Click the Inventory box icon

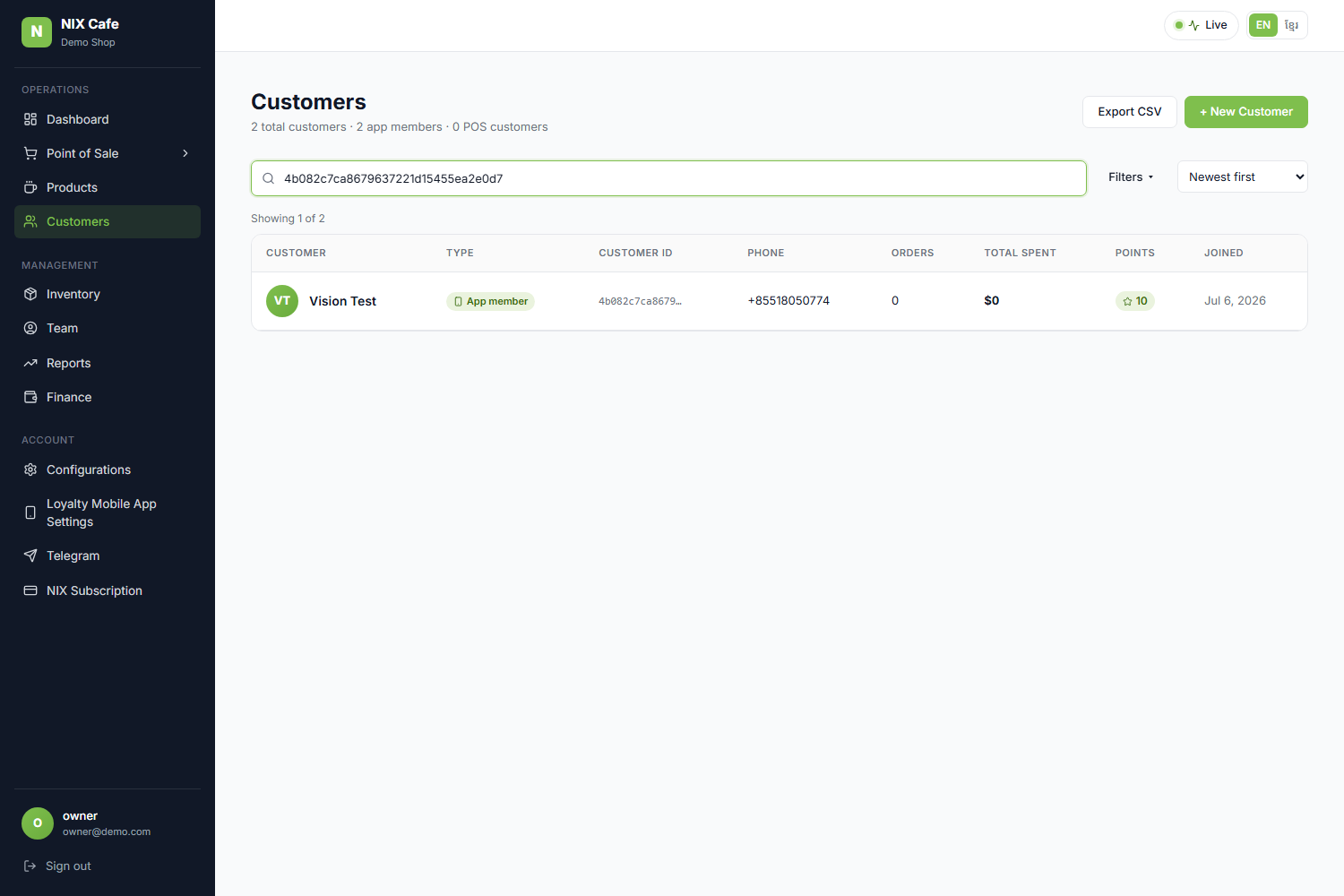tap(30, 294)
